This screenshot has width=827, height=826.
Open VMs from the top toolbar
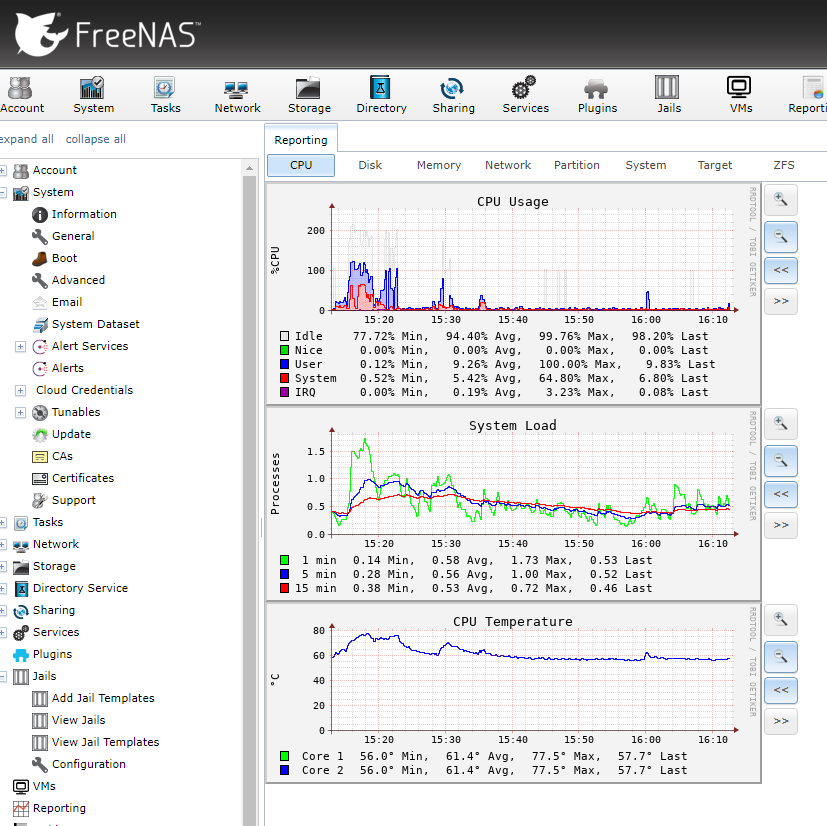point(740,95)
